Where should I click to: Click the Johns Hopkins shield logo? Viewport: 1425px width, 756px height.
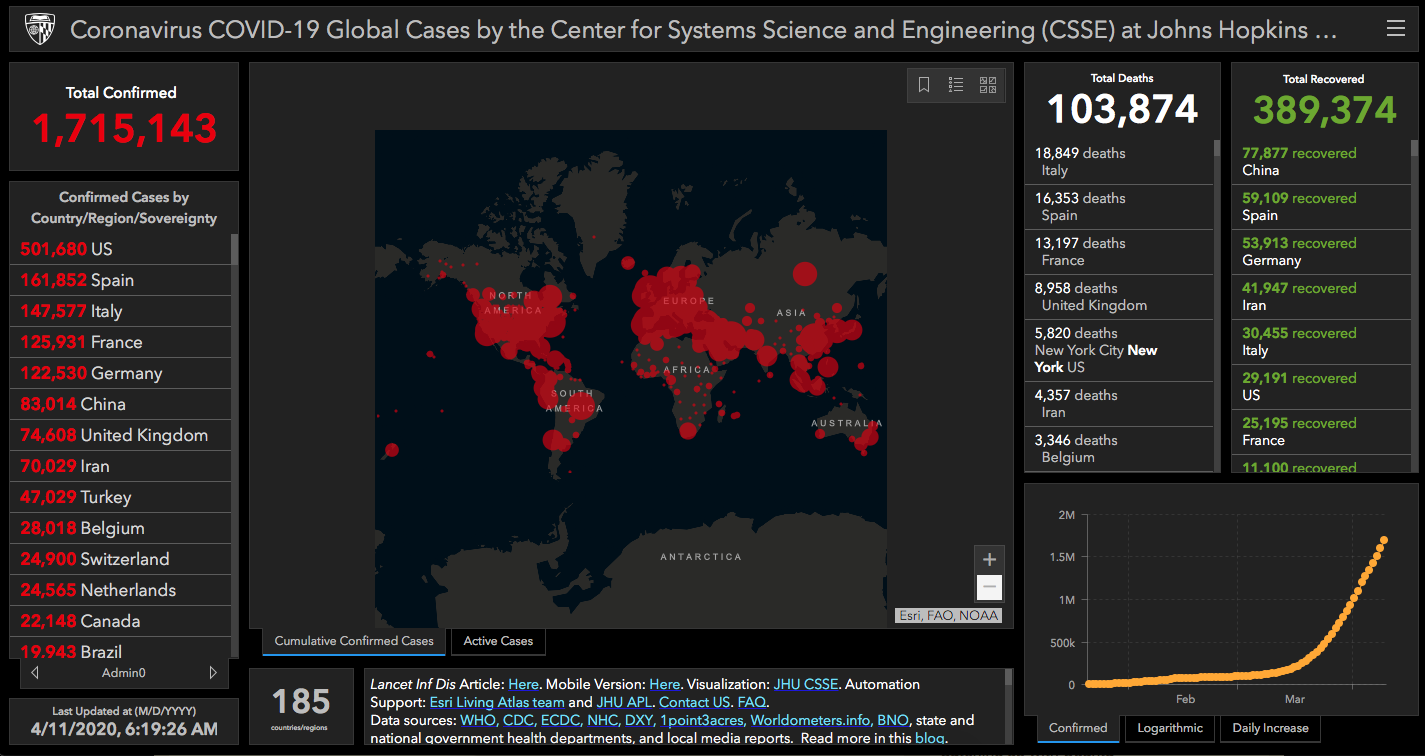coord(39,29)
